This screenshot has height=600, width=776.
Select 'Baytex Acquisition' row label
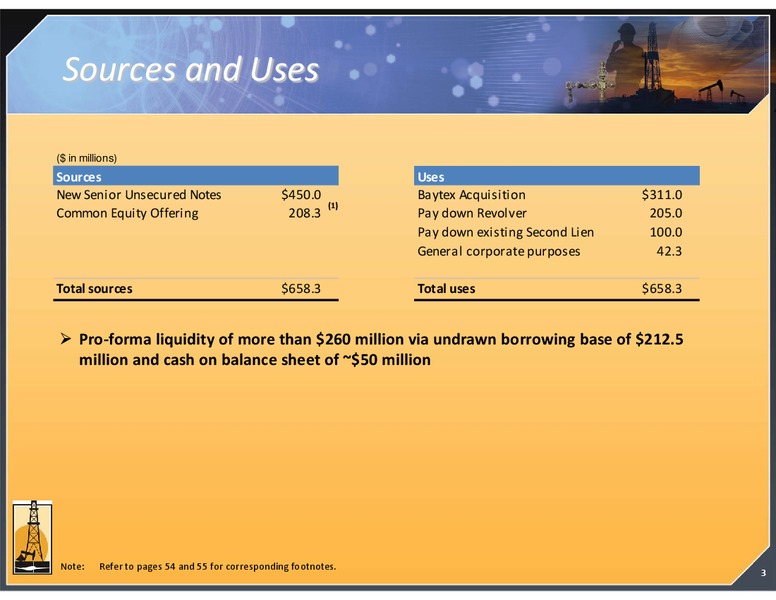471,195
